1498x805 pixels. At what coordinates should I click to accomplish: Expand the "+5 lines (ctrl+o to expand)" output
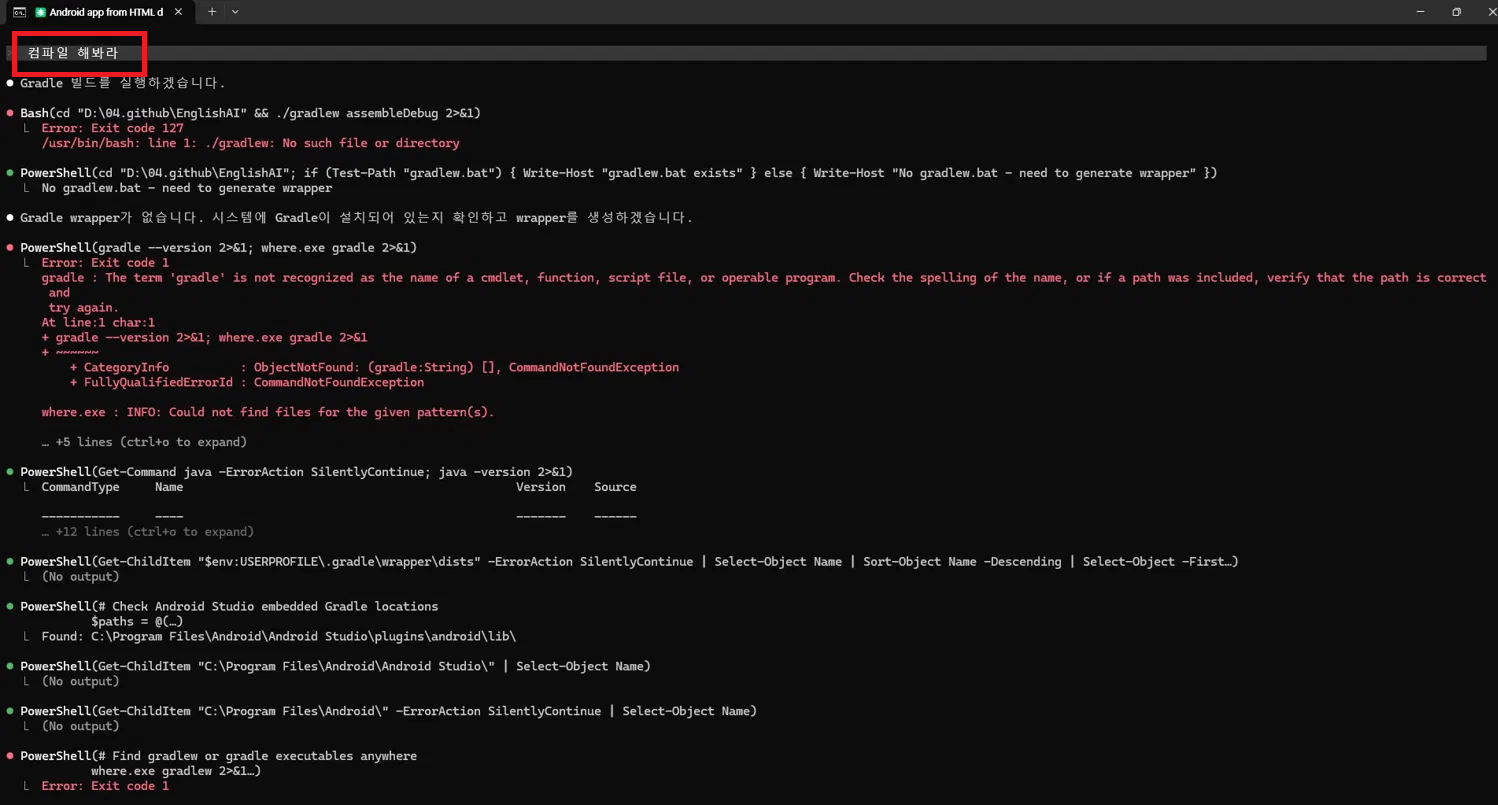coord(144,442)
